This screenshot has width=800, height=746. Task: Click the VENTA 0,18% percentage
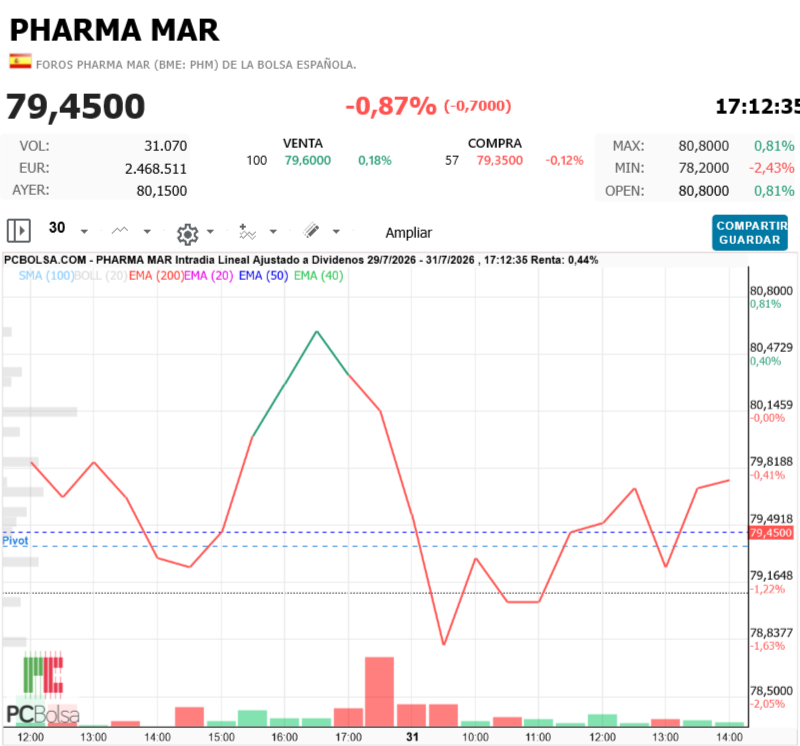coord(374,161)
